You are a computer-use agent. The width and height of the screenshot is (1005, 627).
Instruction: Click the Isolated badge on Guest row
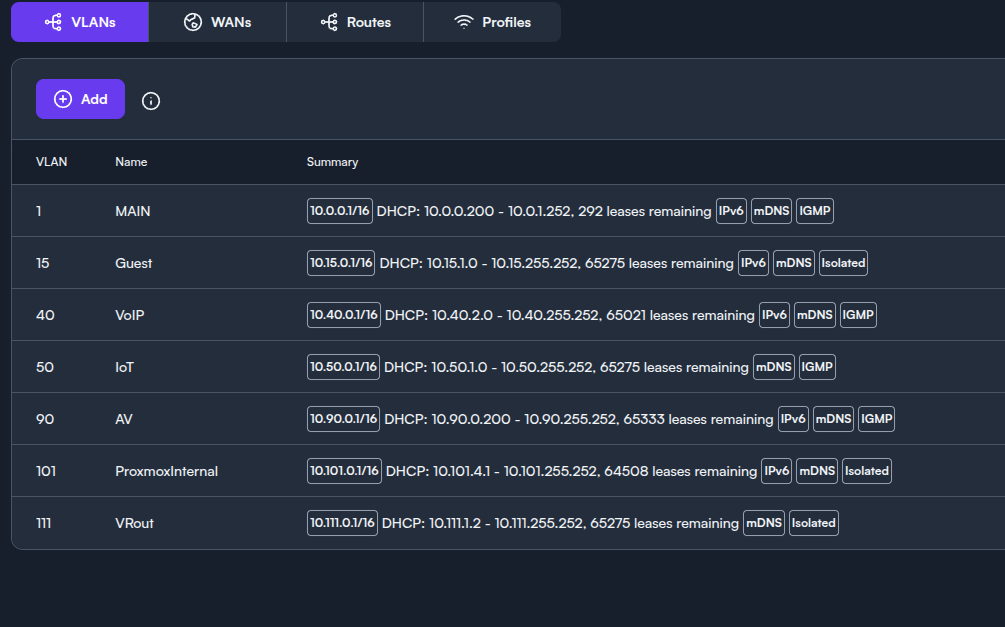tap(843, 263)
